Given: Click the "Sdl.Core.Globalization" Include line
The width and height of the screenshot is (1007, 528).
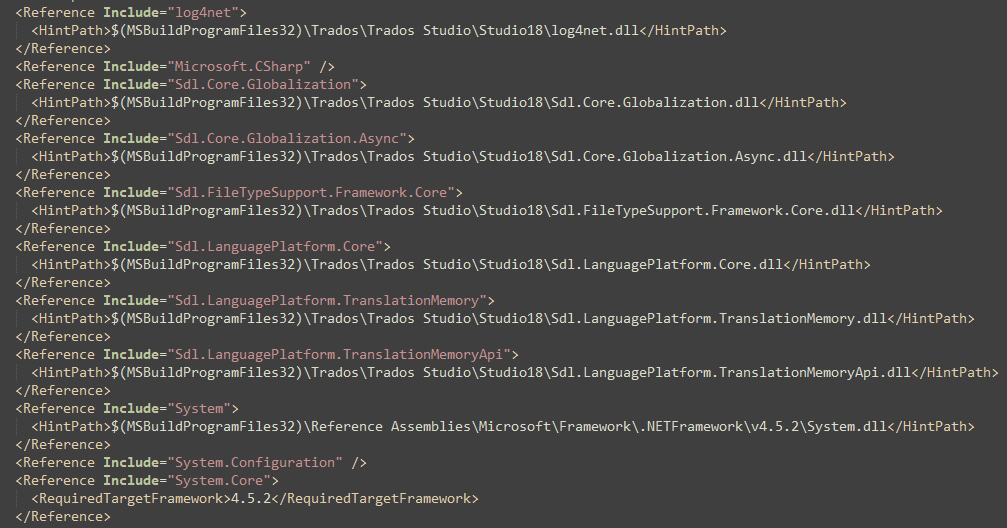Looking at the screenshot, I should (x=191, y=84).
